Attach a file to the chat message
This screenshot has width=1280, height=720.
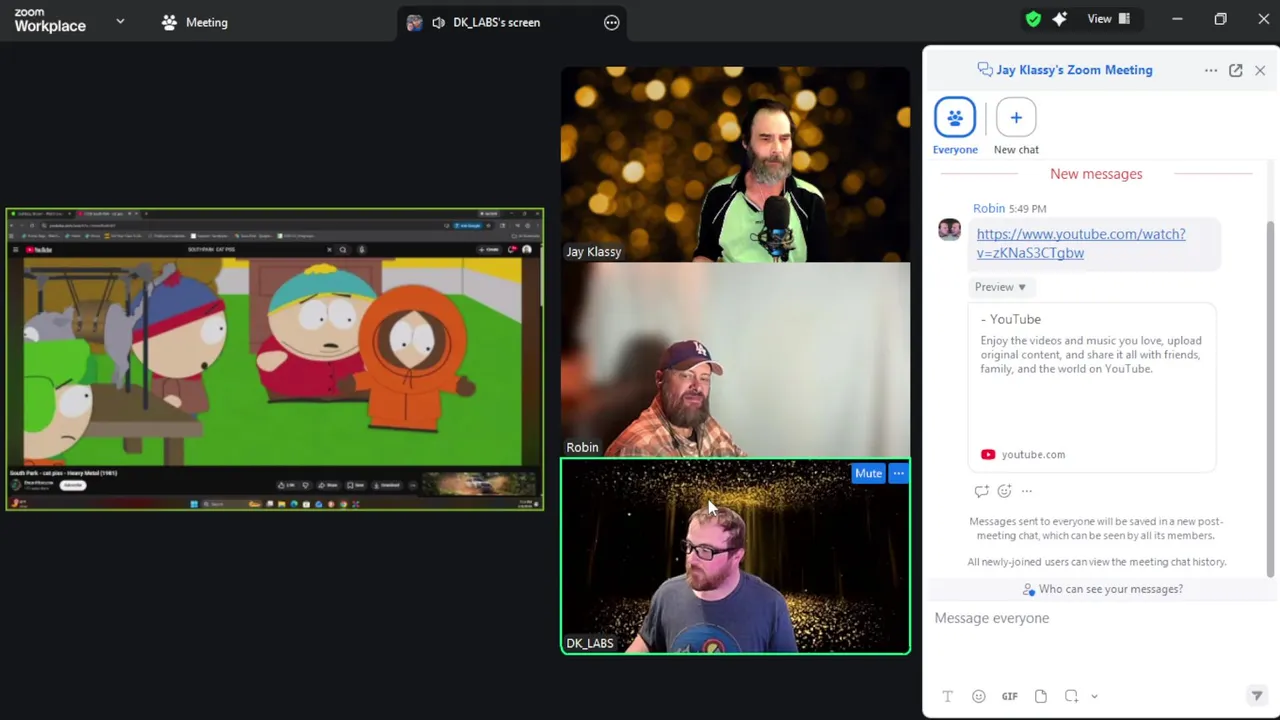1040,696
